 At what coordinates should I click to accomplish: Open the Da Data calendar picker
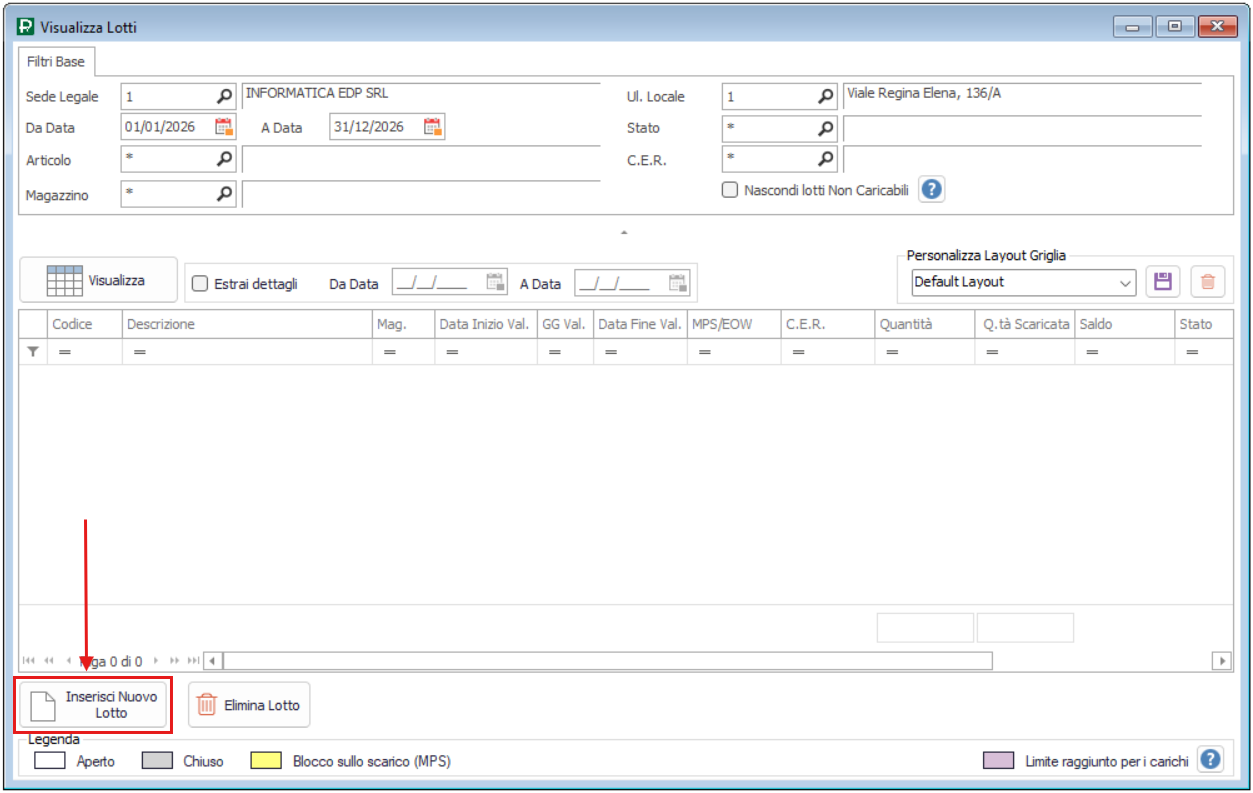click(224, 127)
